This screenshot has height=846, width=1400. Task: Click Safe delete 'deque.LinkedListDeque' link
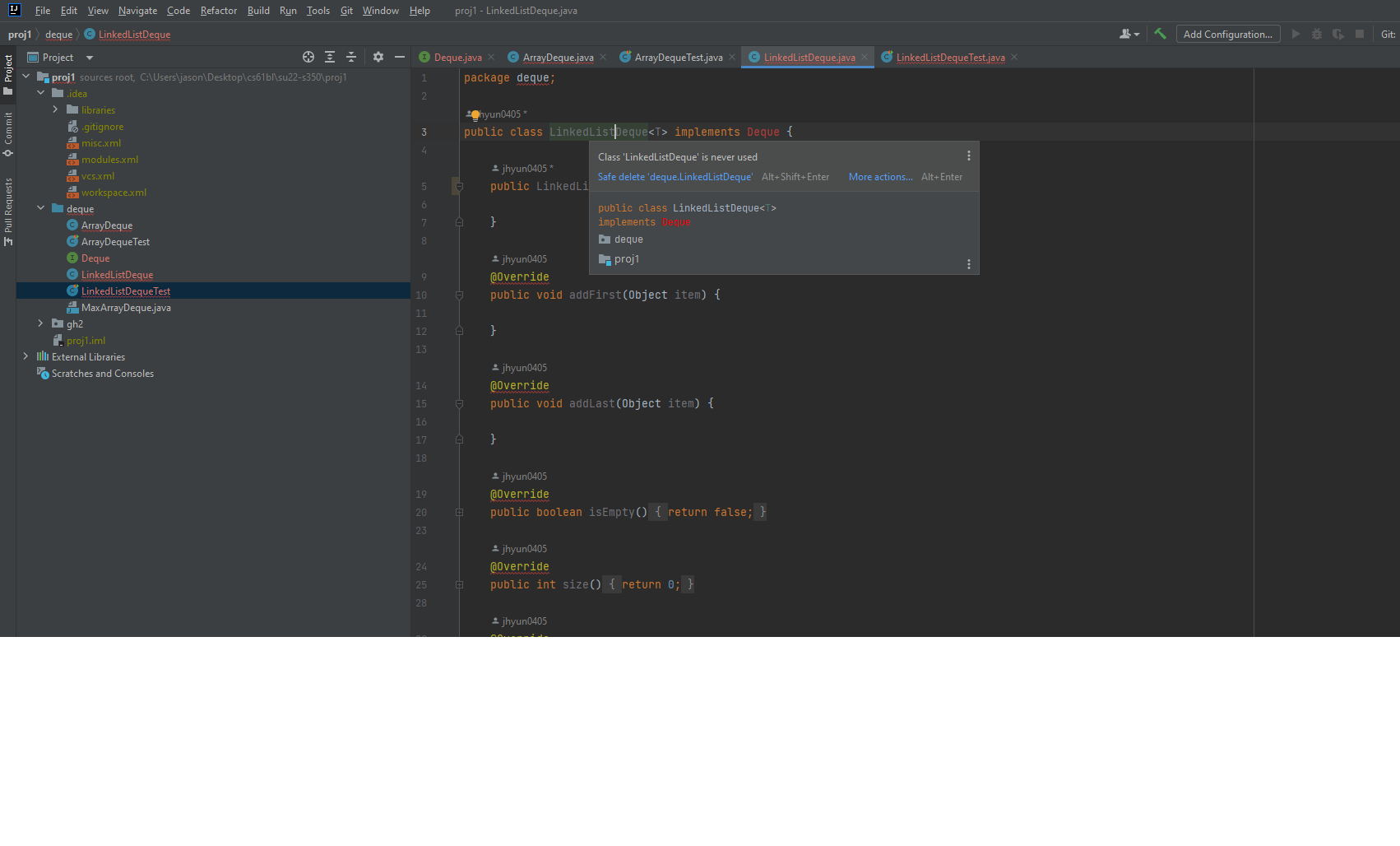coord(675,177)
